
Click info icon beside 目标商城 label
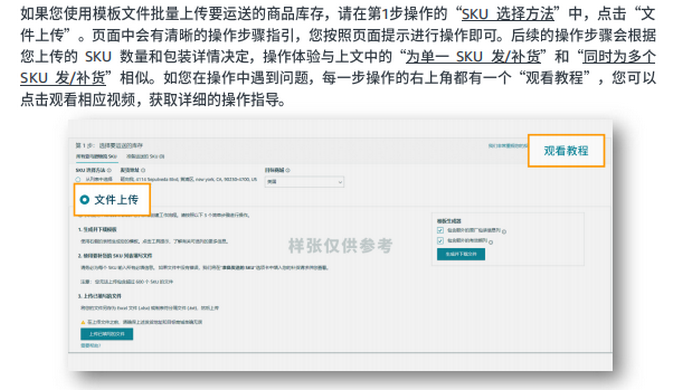pyautogui.click(x=288, y=170)
